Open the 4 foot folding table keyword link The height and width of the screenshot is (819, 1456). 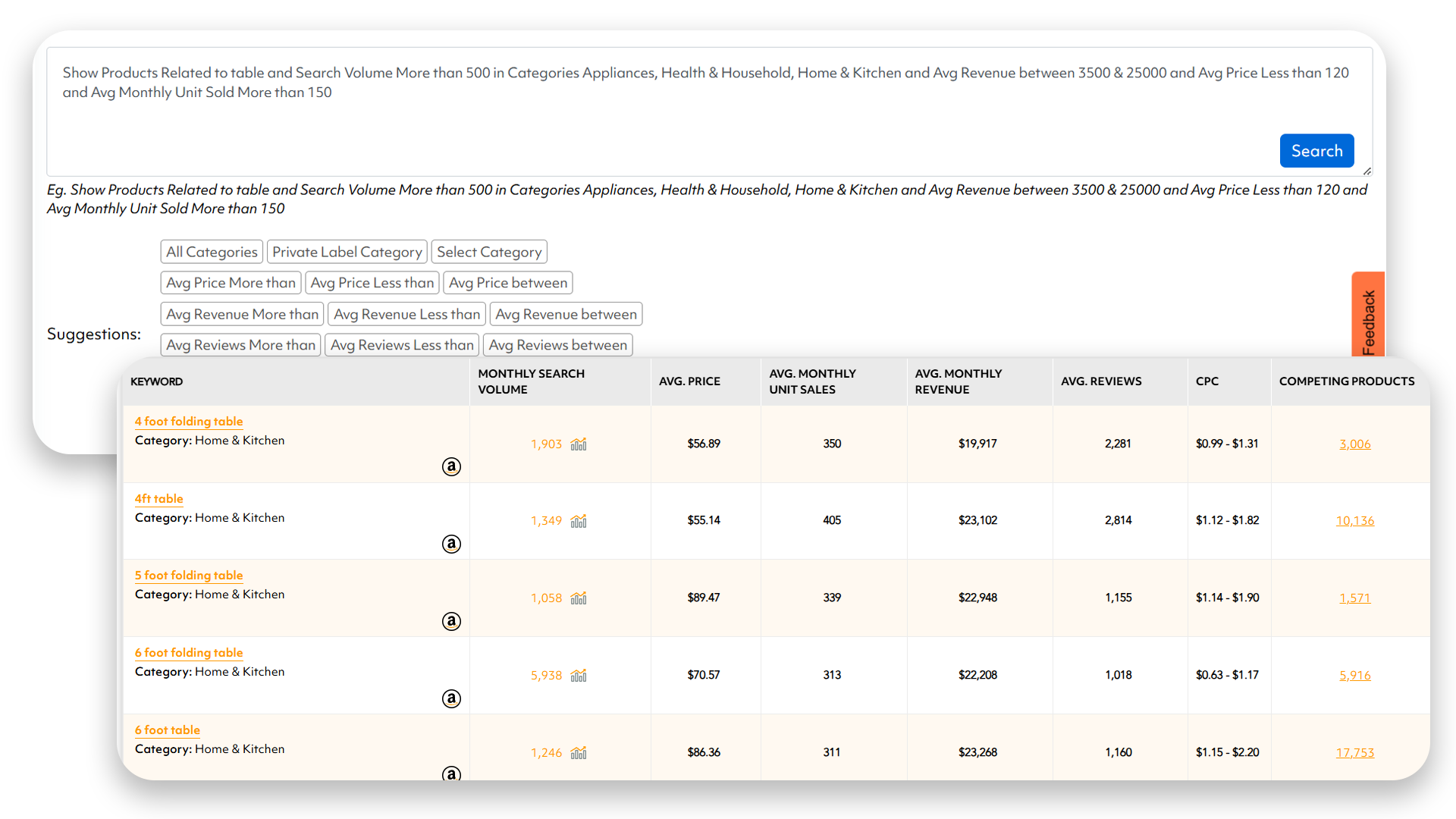coord(189,421)
